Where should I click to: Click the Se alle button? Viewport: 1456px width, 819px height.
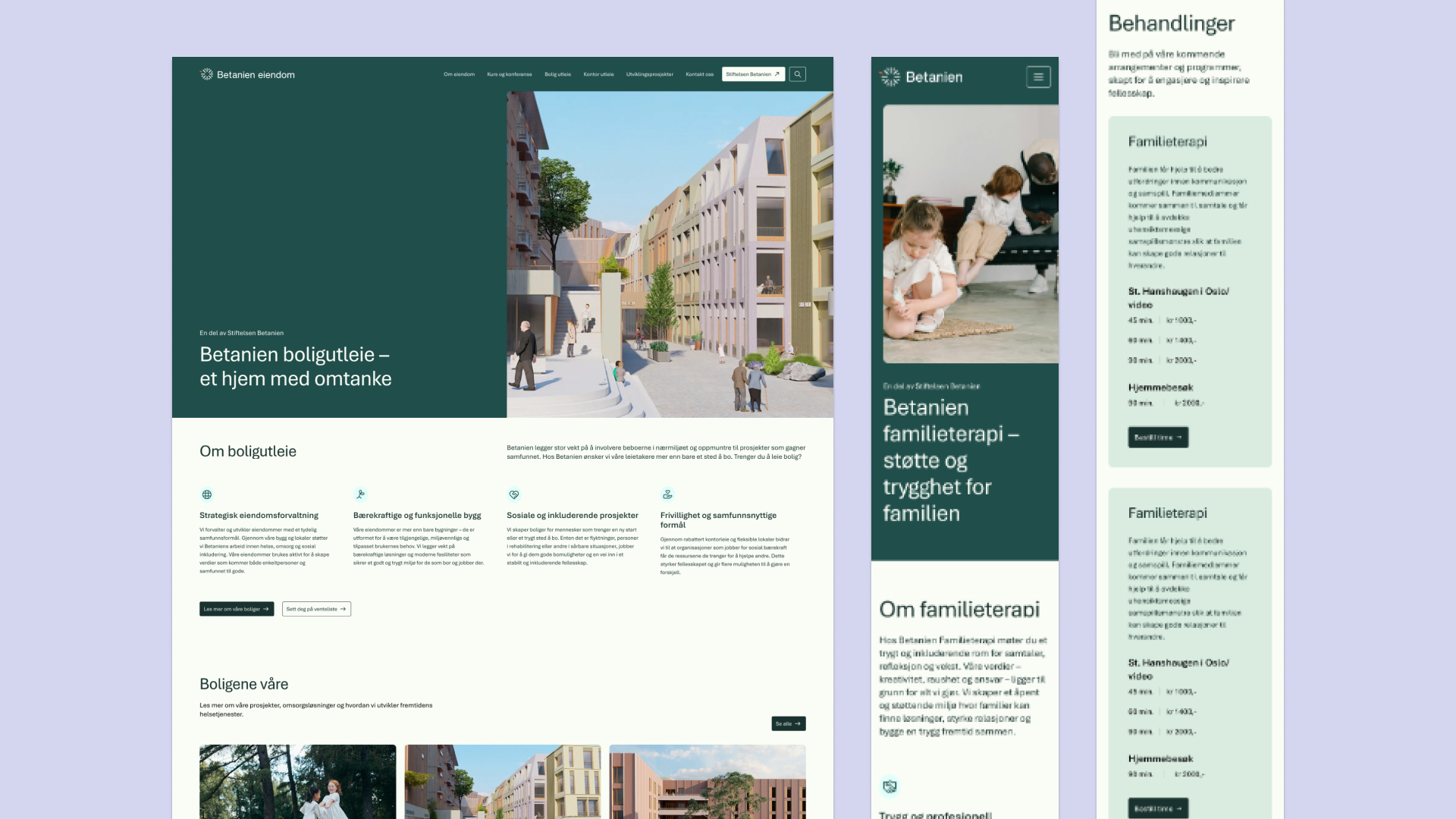point(788,723)
